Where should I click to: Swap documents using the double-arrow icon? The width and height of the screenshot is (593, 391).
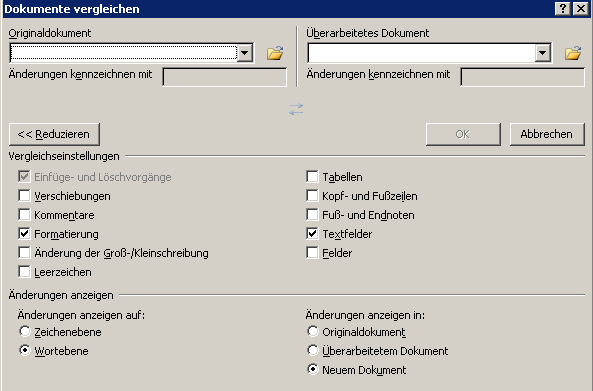pyautogui.click(x=296, y=109)
